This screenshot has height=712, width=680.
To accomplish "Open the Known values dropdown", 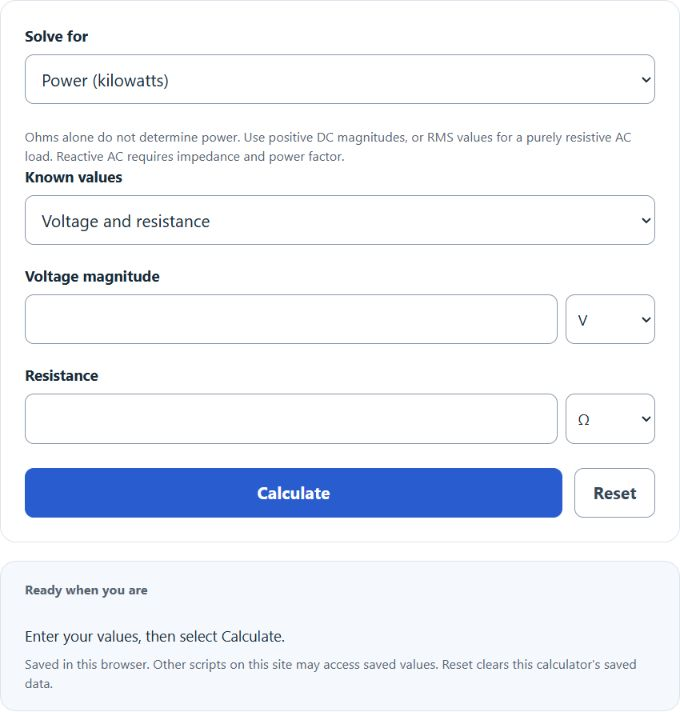I will tap(340, 220).
